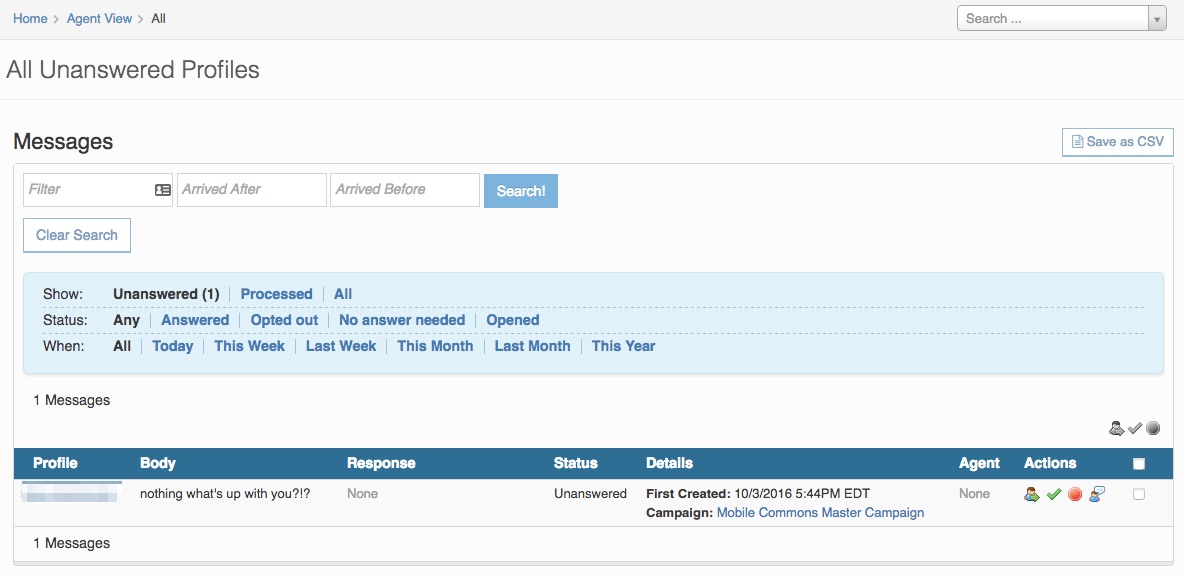
Task: Click the gray bulk assign-user icon above table
Action: (x=1116, y=428)
